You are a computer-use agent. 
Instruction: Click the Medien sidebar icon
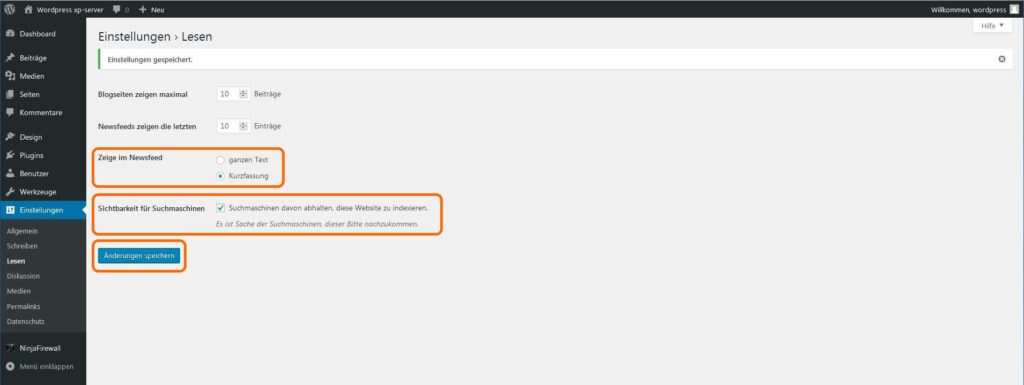point(10,76)
